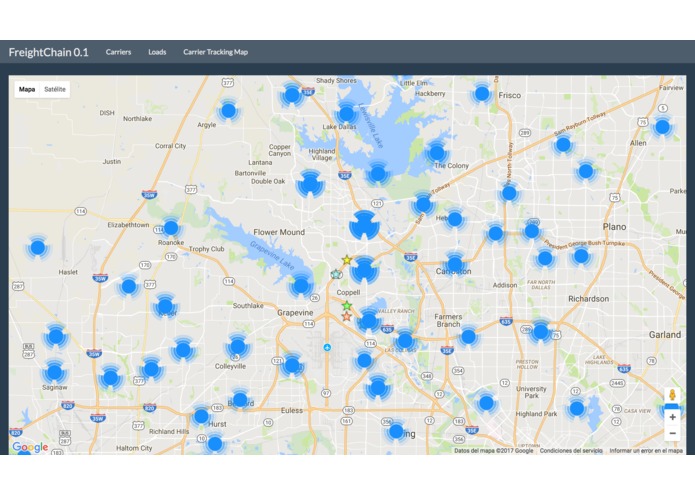Click the Garland city label
695x494 pixels.
coord(665,335)
